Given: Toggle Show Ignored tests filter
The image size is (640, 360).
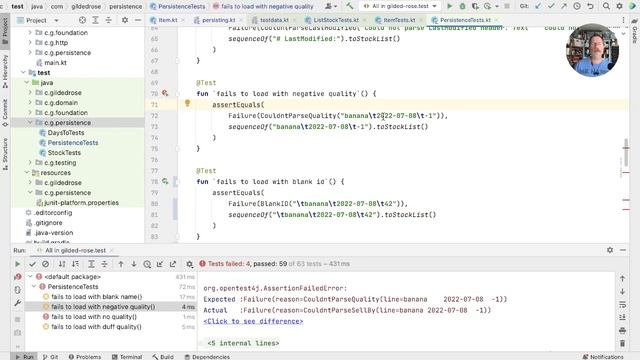Looking at the screenshot, I should click(x=45, y=264).
